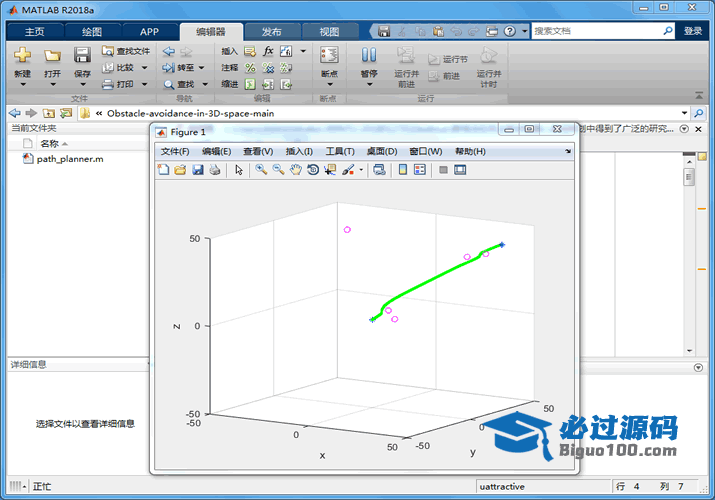Open the Brush color dropdown arrow

[x=361, y=170]
